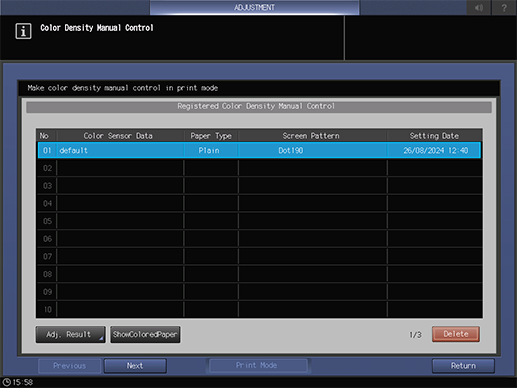Delete the selected registration entry

(x=456, y=334)
